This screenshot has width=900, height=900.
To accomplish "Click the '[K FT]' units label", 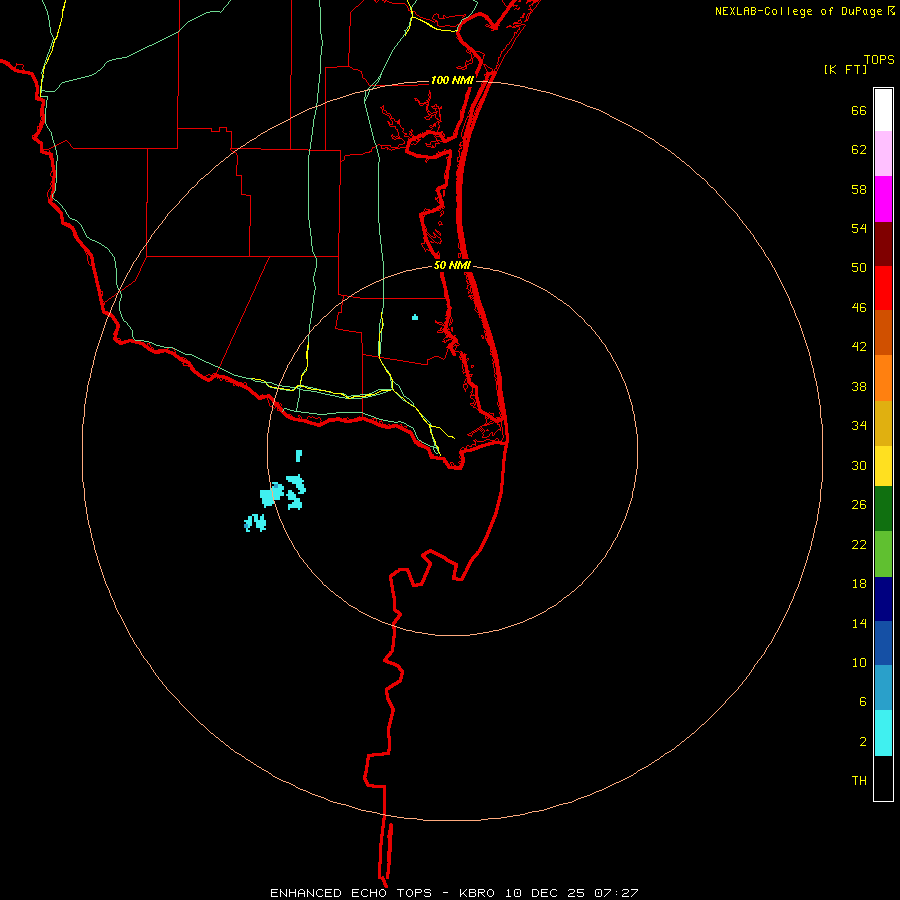I will click(845, 69).
